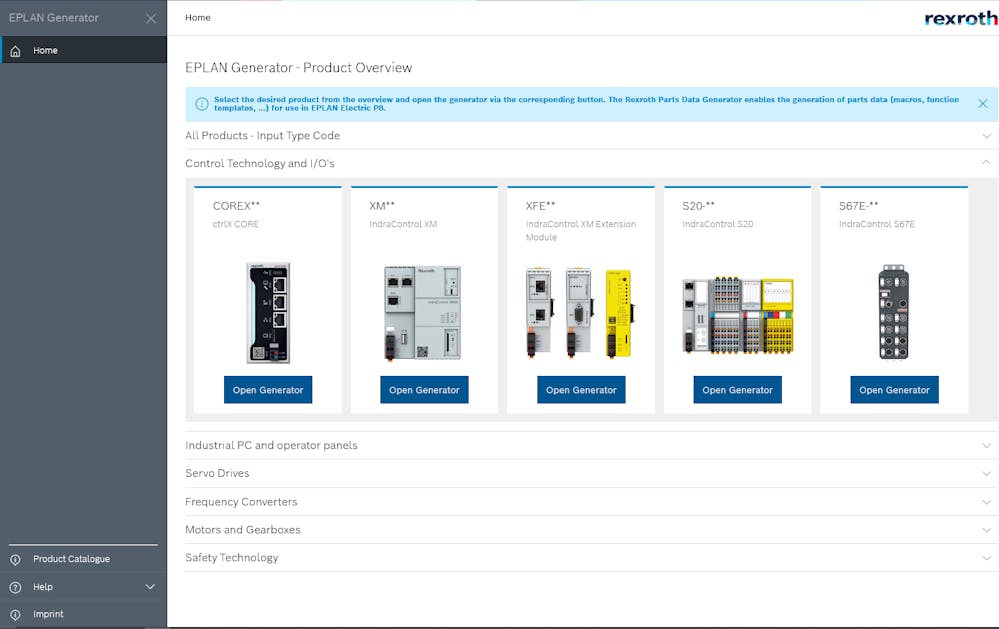This screenshot has width=999, height=629.
Task: Click the 'IndraControl XM Extension Module' subtitle
Action: (580, 231)
